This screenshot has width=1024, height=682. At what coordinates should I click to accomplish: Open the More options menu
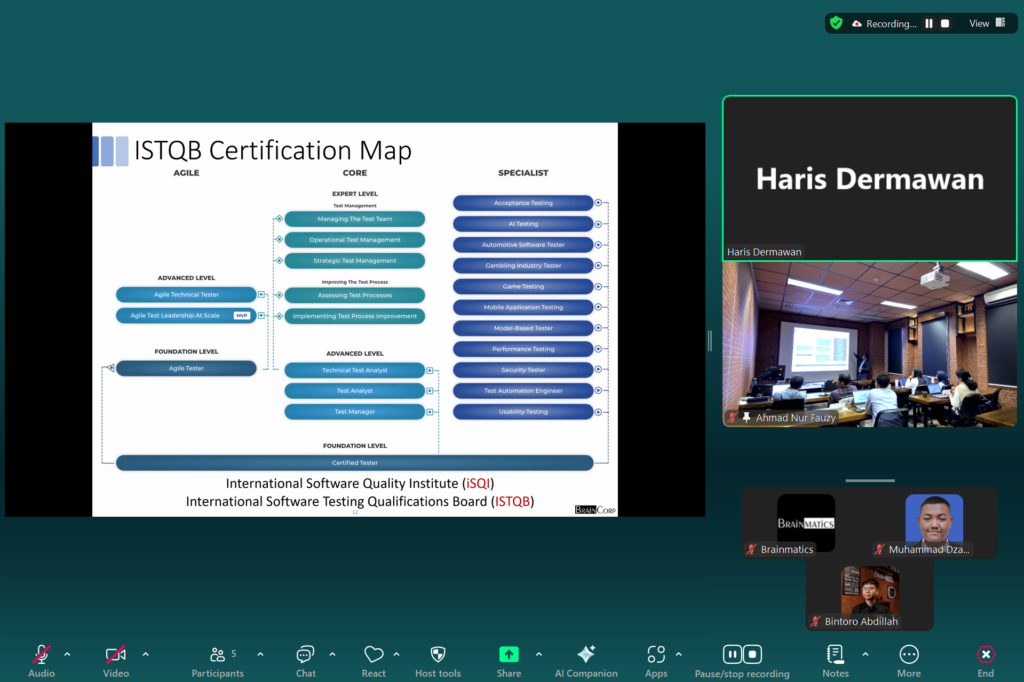point(909,655)
